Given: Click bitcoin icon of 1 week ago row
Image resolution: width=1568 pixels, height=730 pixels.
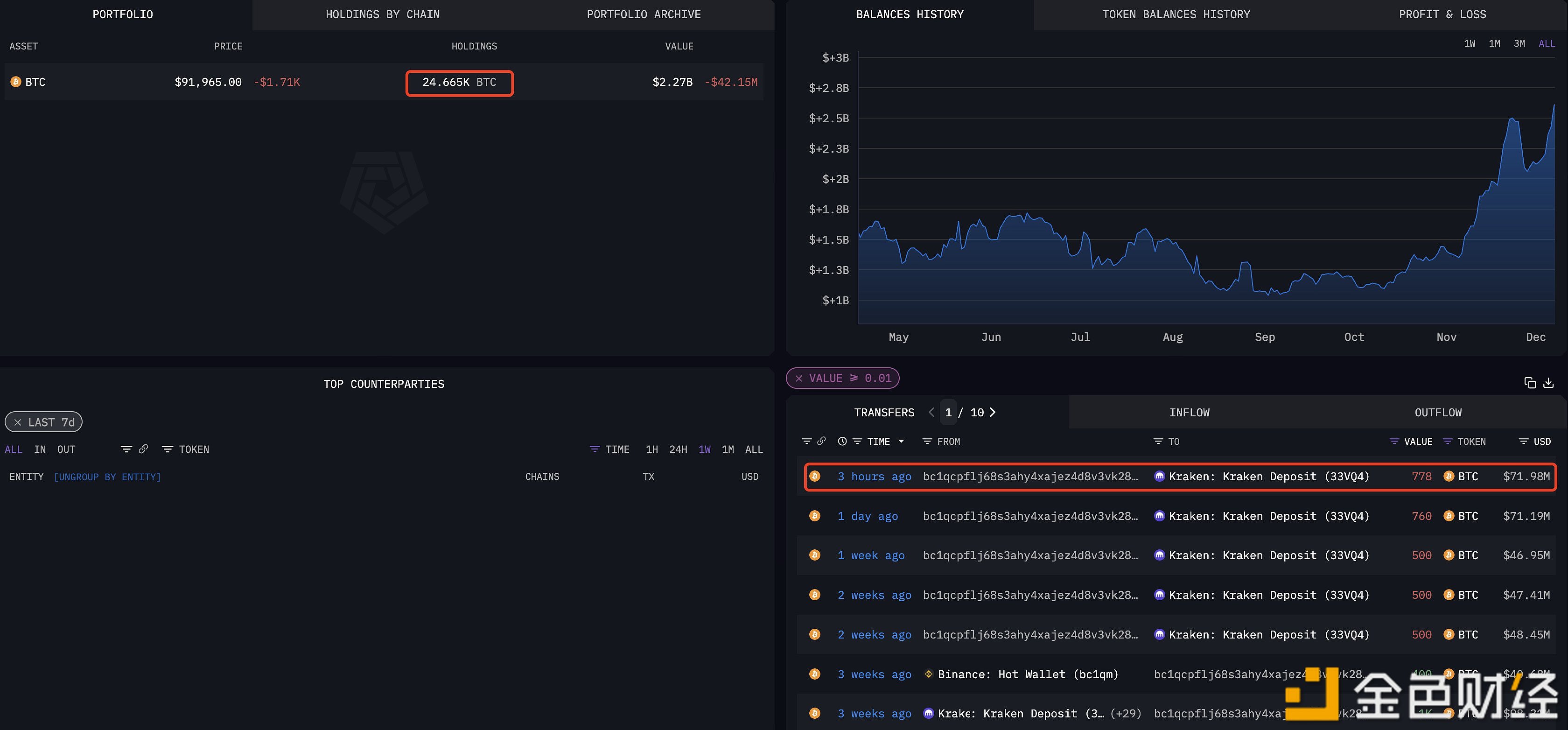Looking at the screenshot, I should 814,555.
